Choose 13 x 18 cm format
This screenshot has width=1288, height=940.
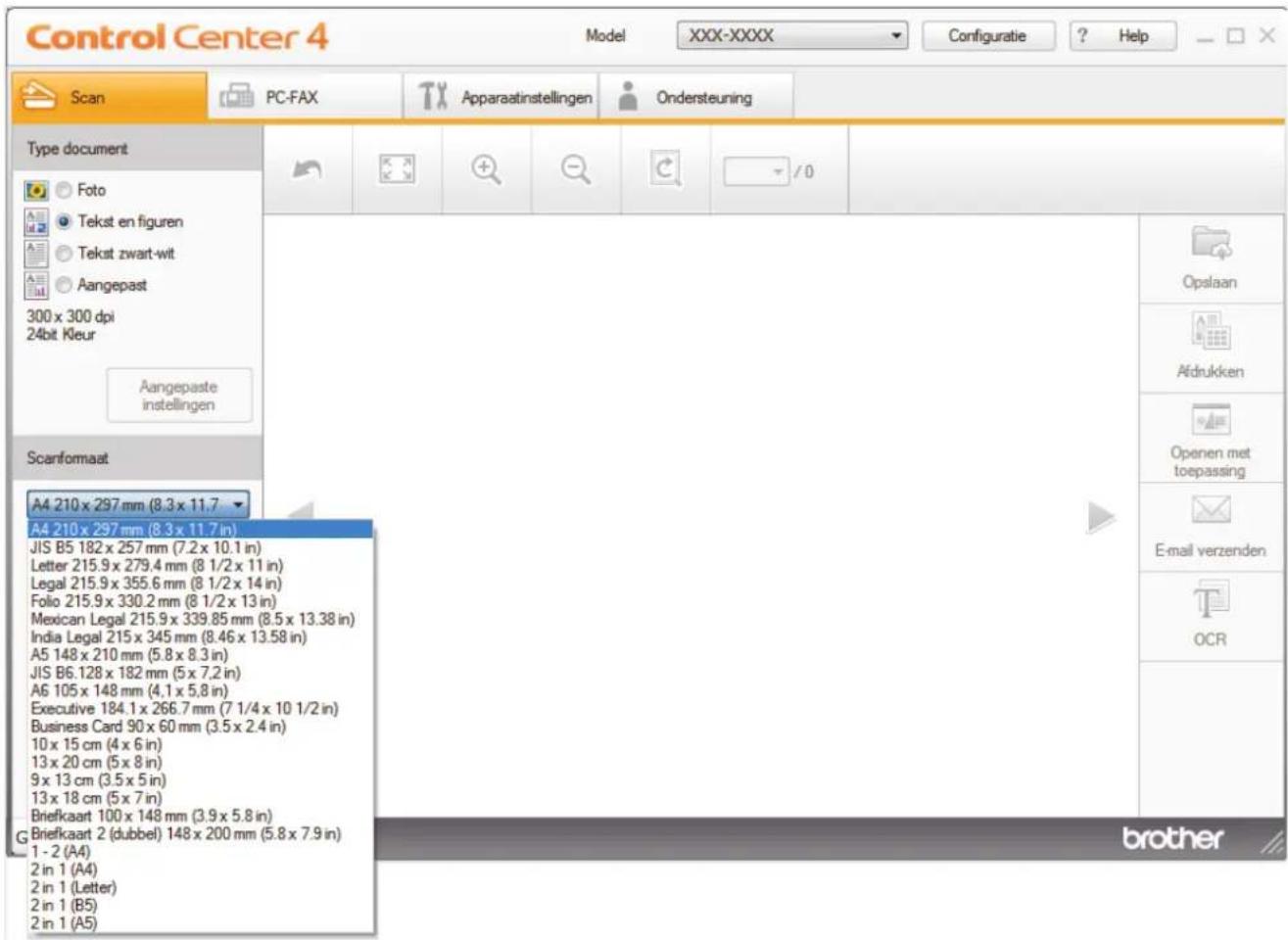click(201, 798)
